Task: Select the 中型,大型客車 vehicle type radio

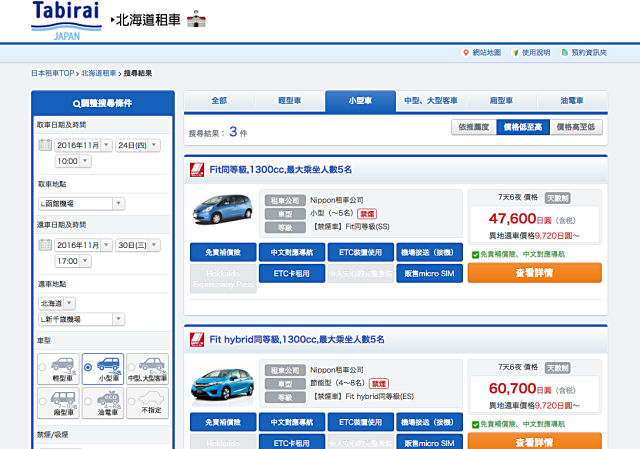Action: [x=132, y=368]
